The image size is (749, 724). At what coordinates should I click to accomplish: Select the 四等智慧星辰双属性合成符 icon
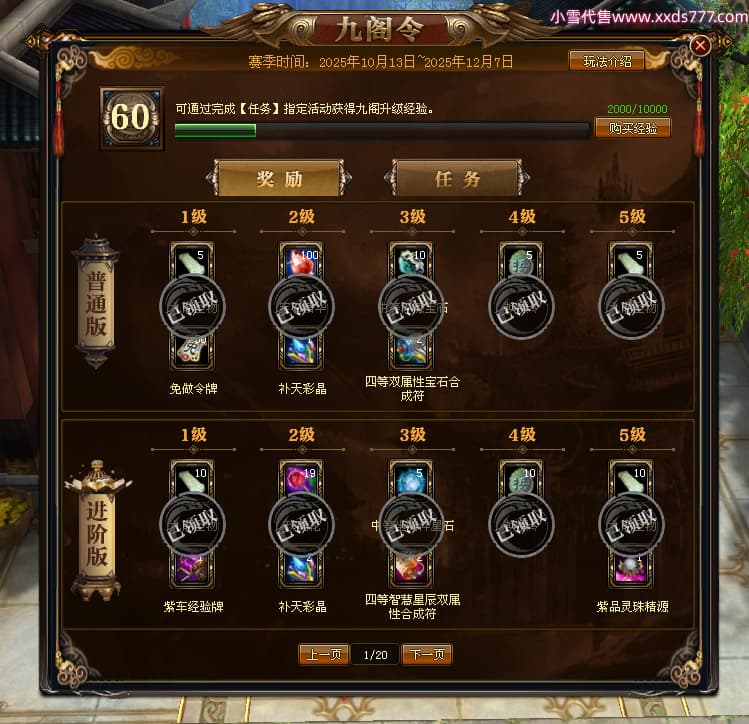(411, 569)
